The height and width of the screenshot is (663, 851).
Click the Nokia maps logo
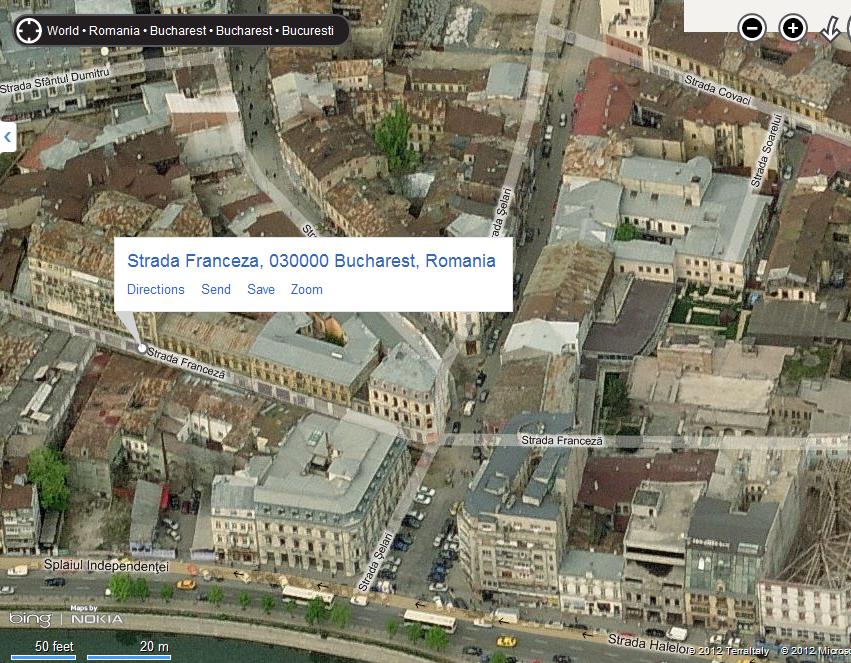96,618
